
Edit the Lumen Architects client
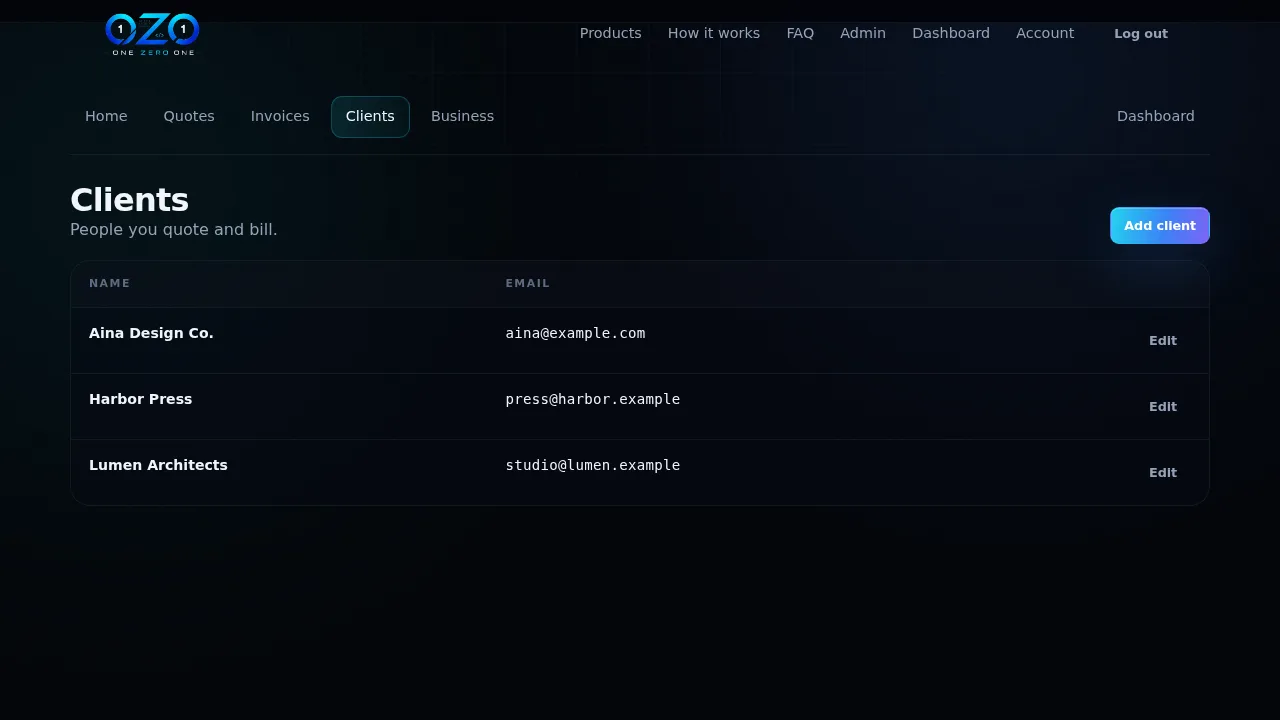1163,473
